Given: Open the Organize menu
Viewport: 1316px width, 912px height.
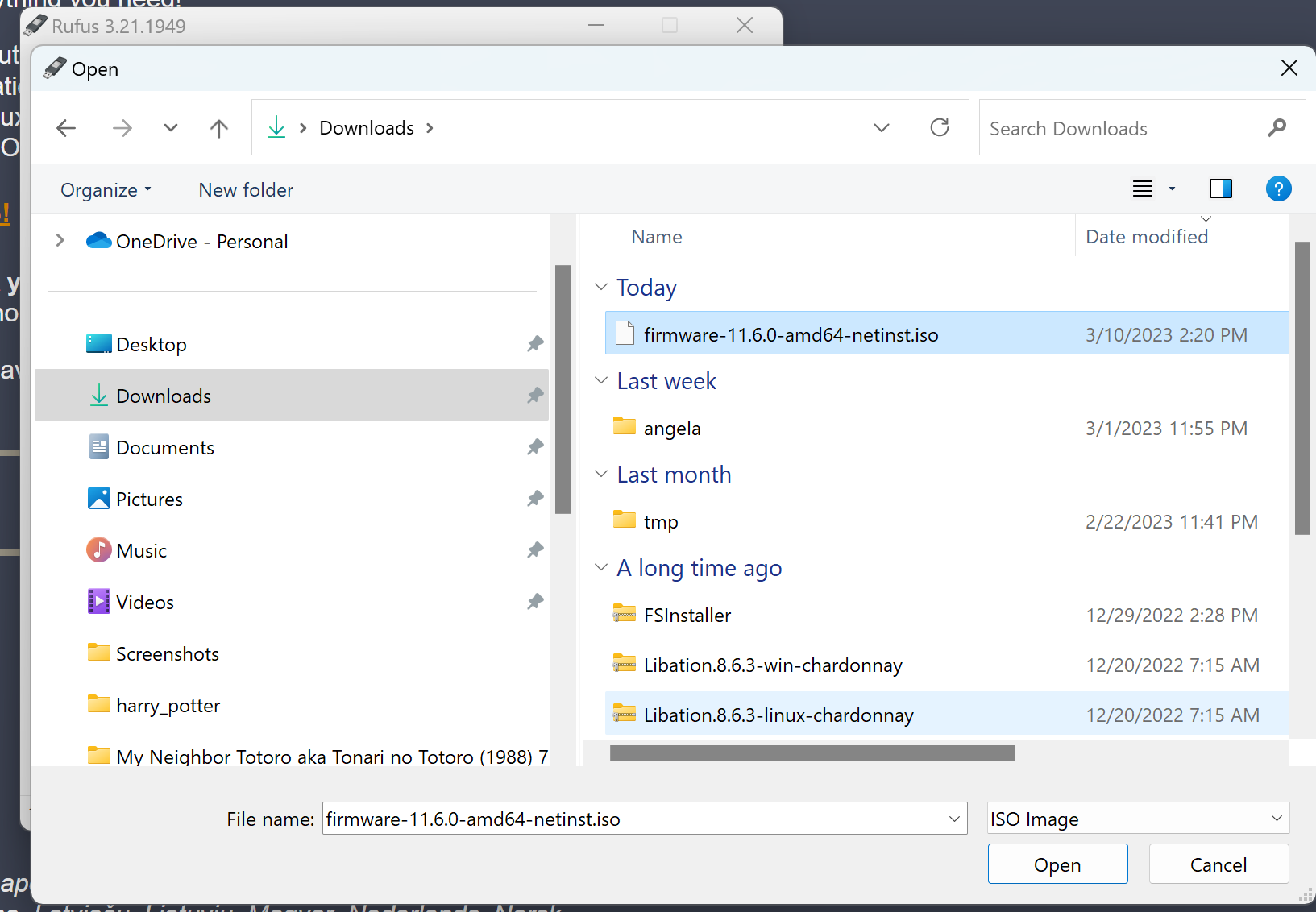Looking at the screenshot, I should (106, 190).
